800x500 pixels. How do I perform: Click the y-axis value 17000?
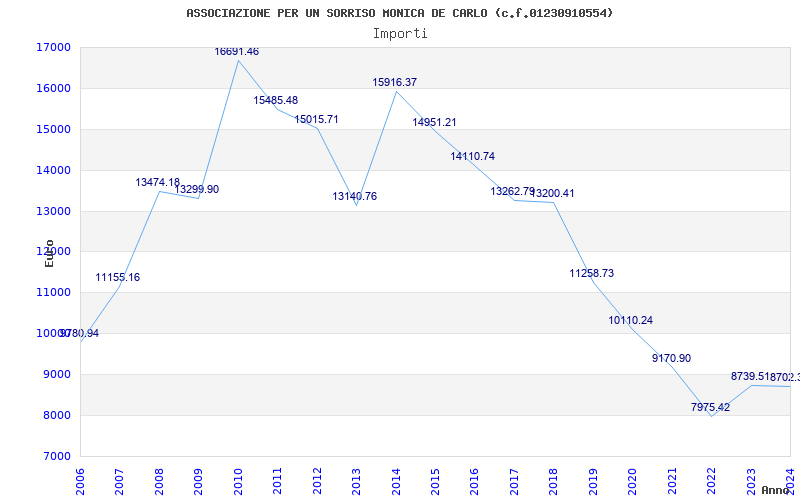coord(53,47)
